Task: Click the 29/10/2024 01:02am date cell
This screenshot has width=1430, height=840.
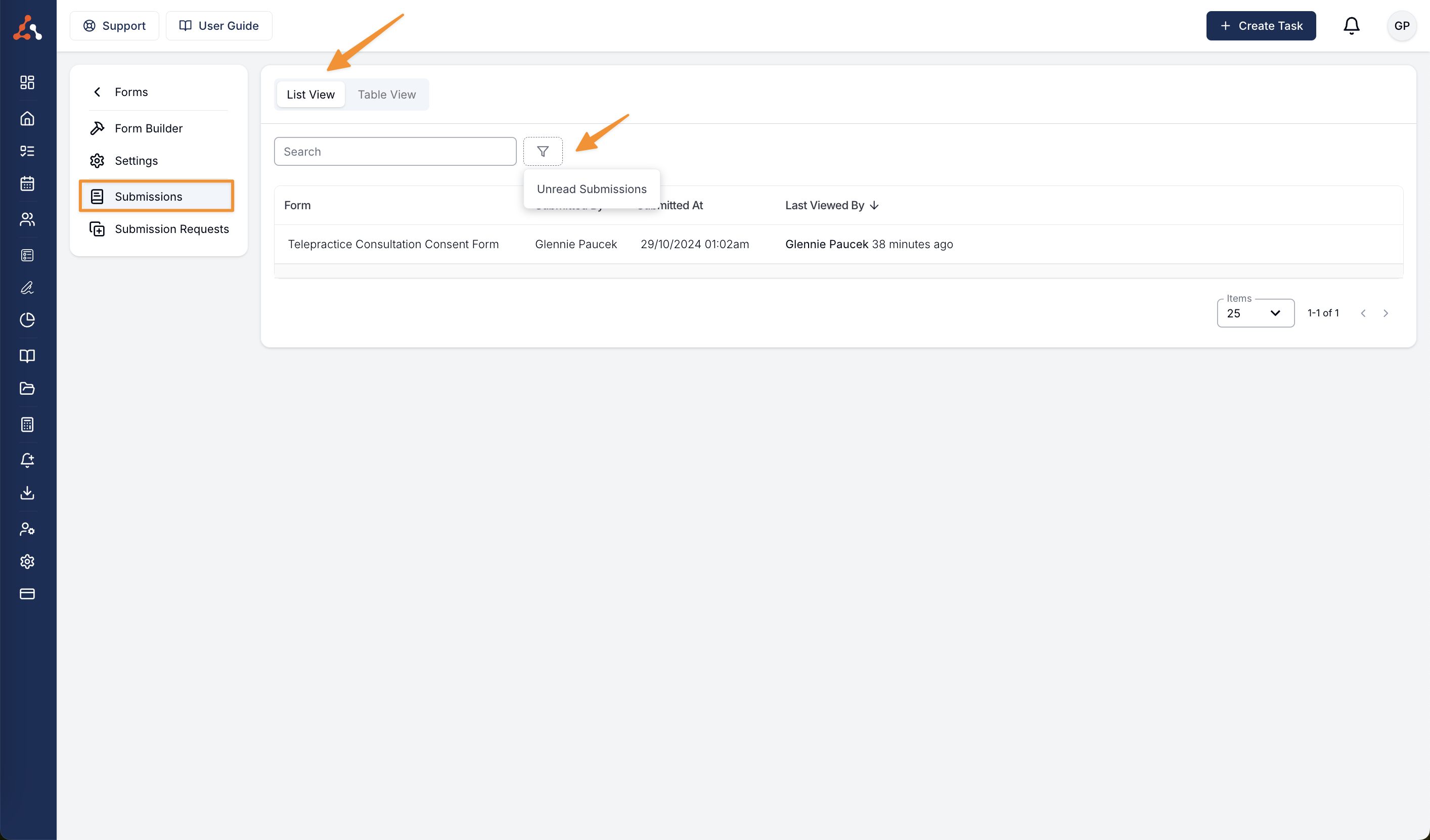Action: [x=695, y=244]
